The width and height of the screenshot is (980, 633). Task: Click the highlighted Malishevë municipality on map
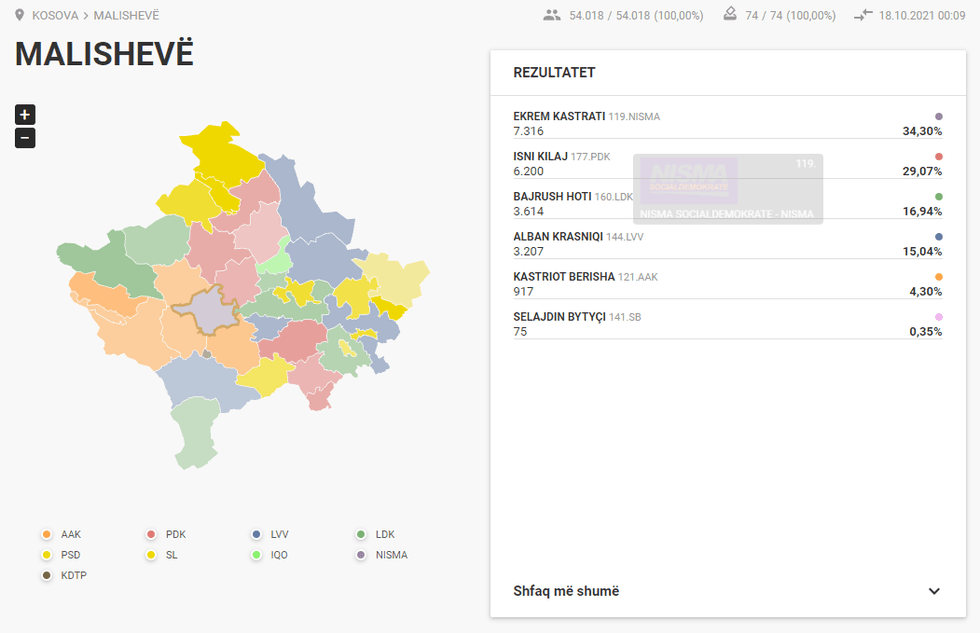coord(203,311)
